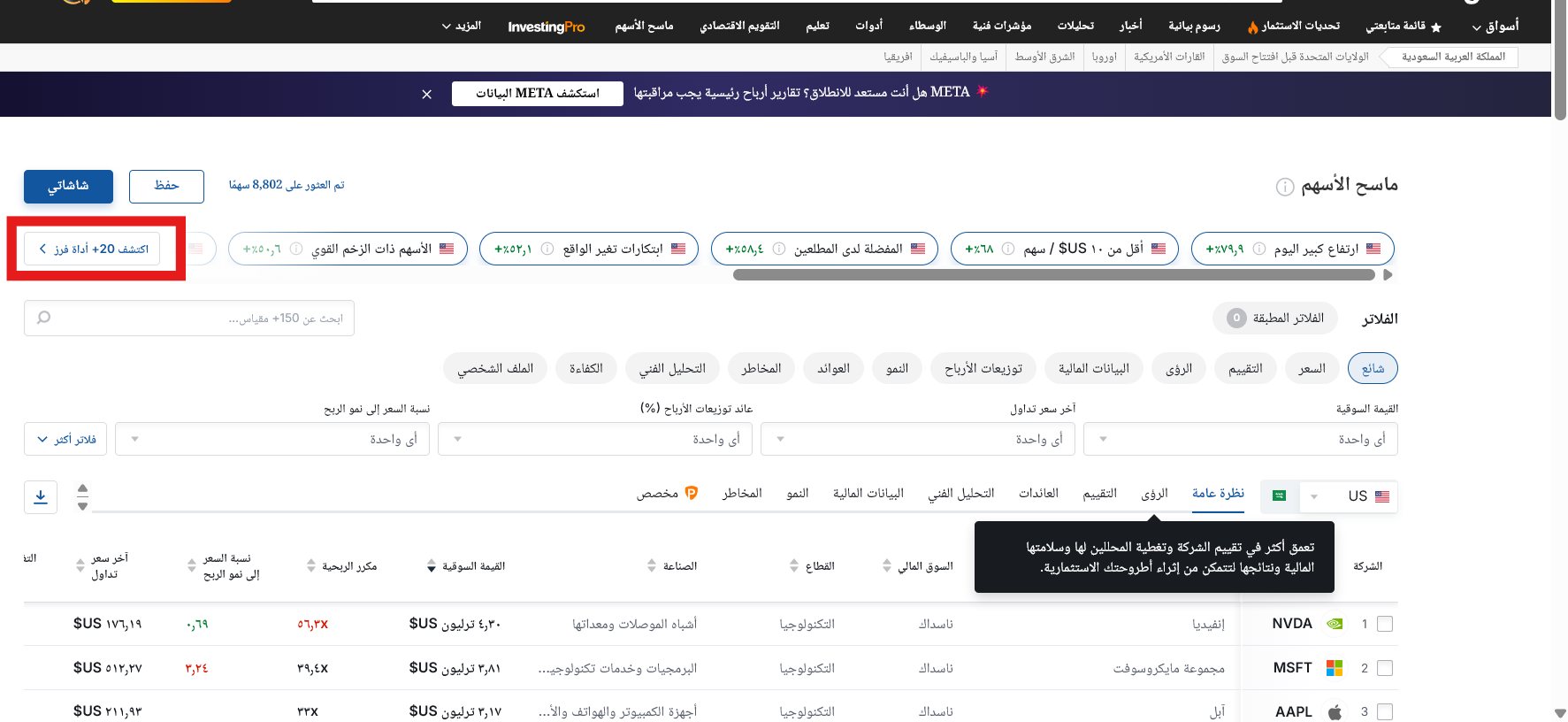Check the MSFT row checkbox
Screen dimensions: 1568x722
pos(1385,668)
